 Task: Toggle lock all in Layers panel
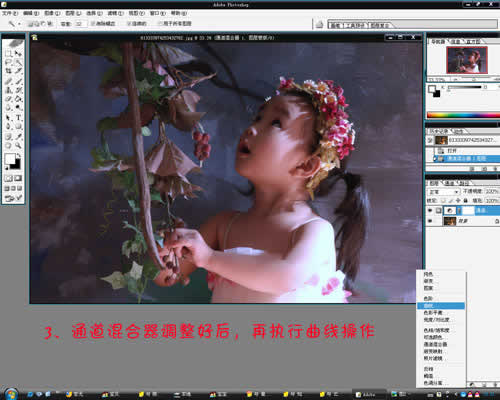pyautogui.click(x=465, y=200)
